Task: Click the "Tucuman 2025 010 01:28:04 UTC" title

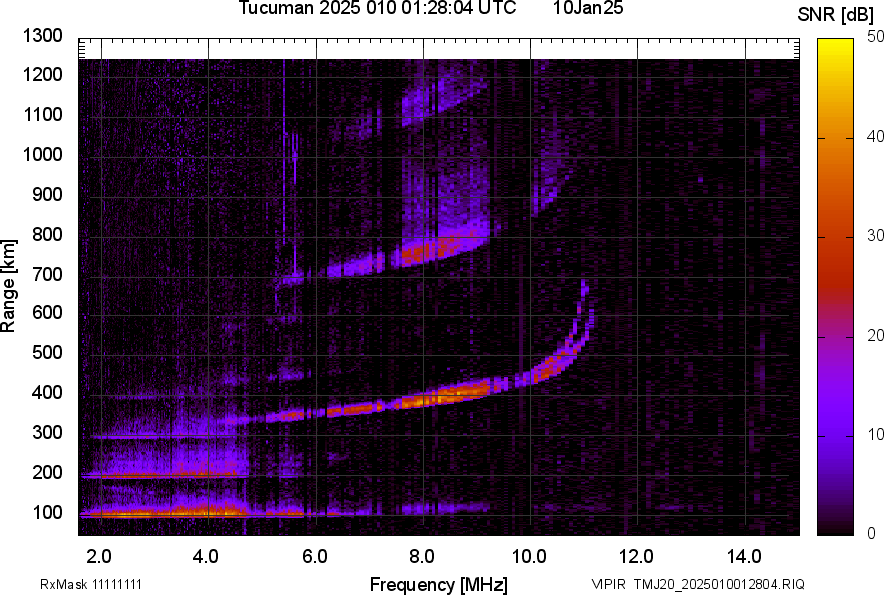Action: point(377,9)
